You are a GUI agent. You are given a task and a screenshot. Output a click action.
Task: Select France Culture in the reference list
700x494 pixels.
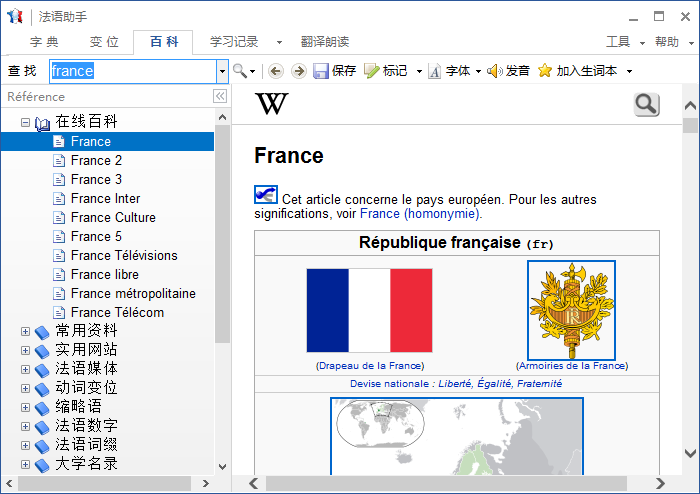pos(113,217)
